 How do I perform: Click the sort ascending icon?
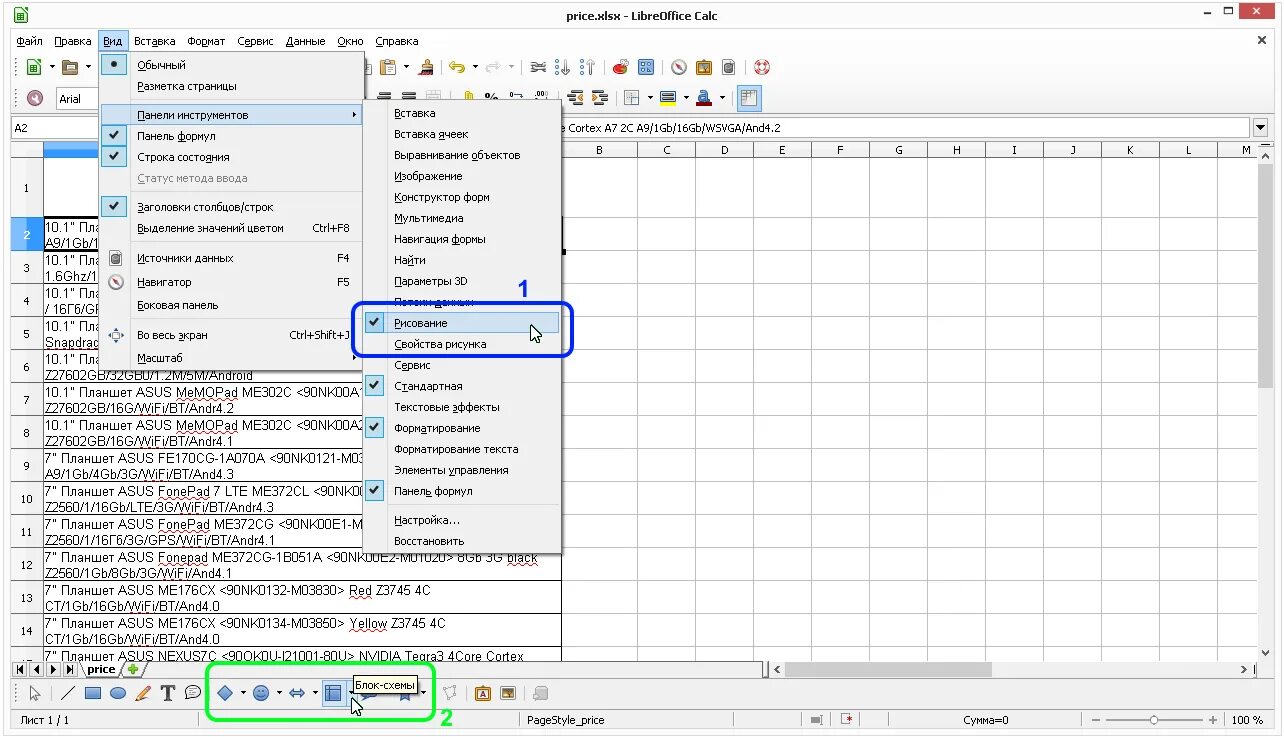pos(563,67)
